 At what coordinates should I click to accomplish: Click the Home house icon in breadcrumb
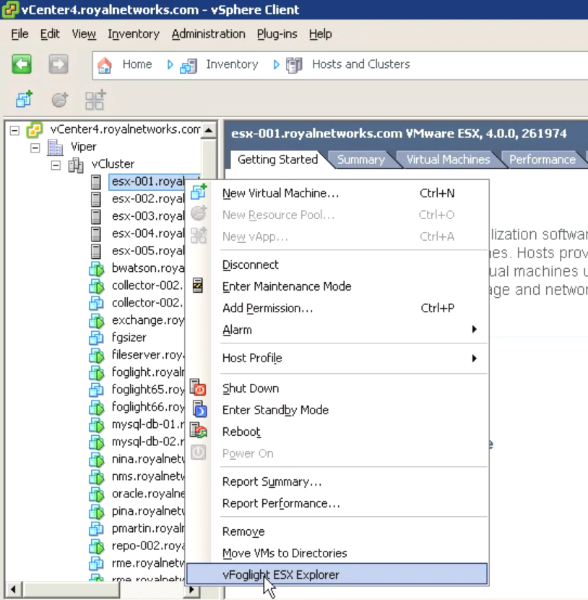(104, 65)
